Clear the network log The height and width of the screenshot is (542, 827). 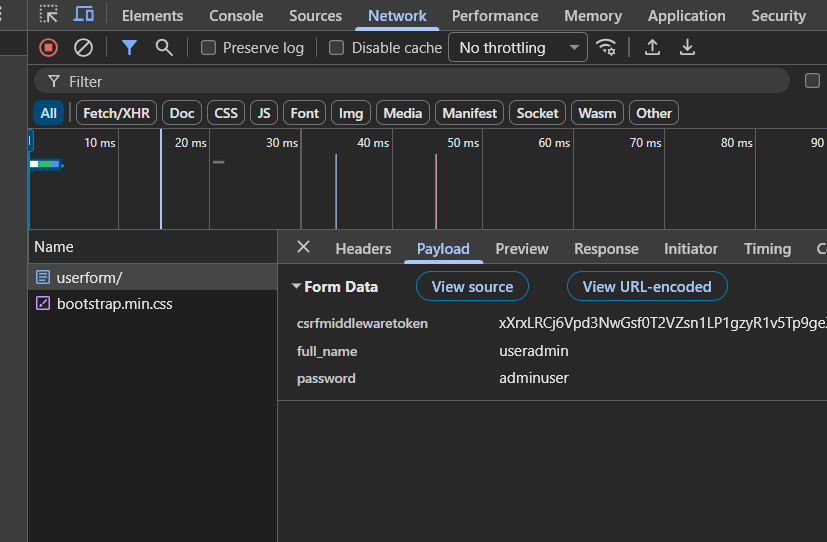(83, 48)
